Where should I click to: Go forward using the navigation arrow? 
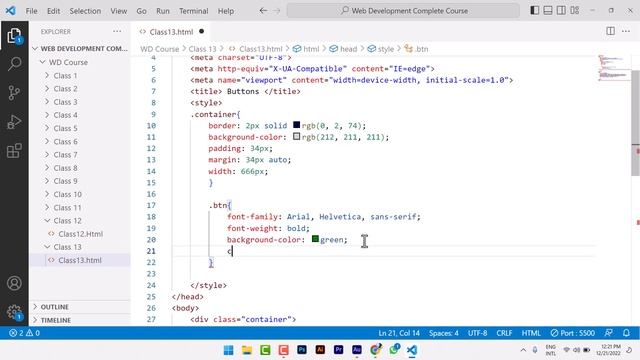click(277, 11)
